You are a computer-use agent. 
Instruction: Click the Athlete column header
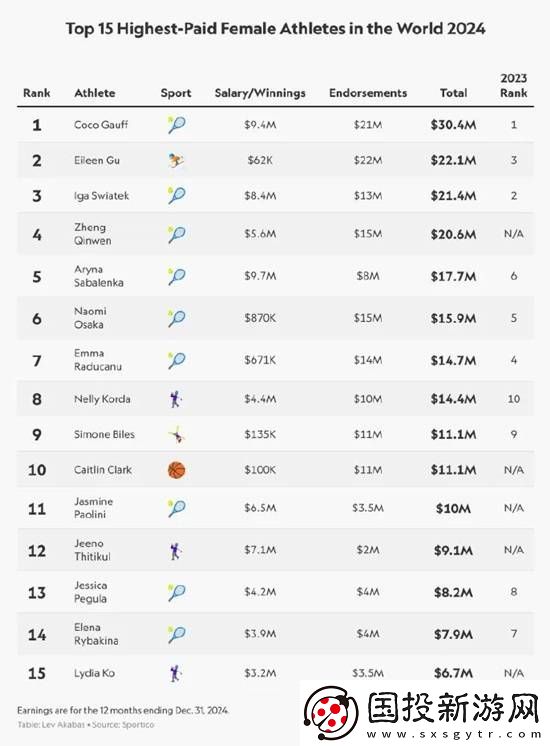point(95,93)
